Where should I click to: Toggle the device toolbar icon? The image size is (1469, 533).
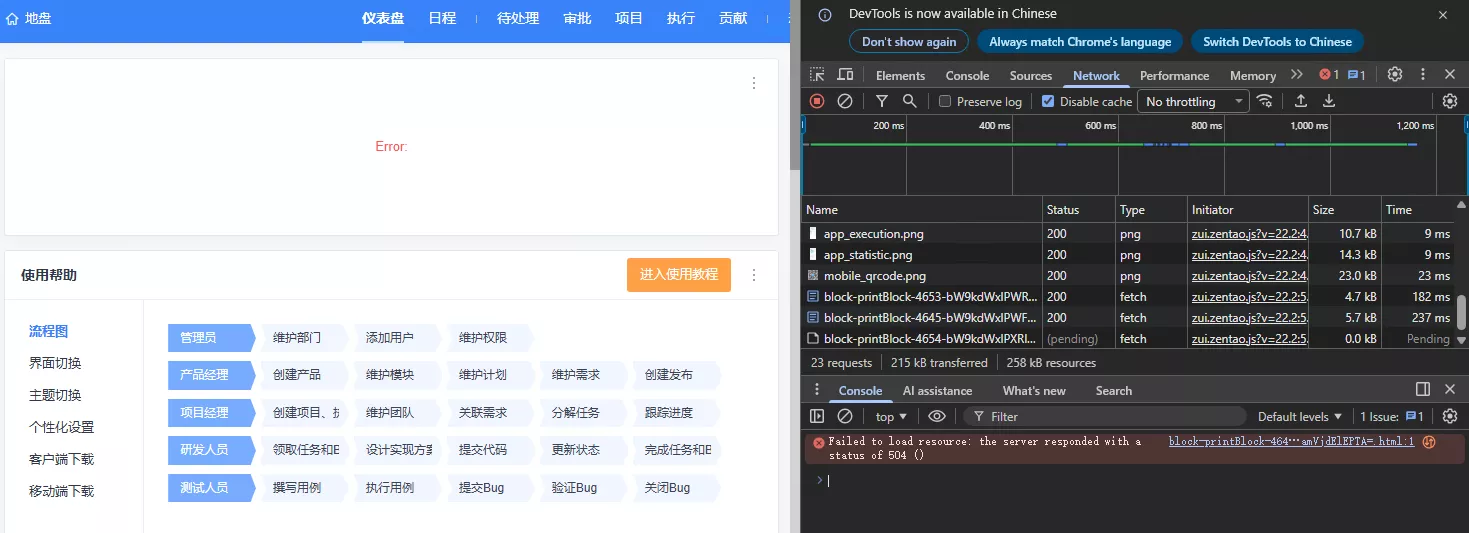tap(845, 75)
